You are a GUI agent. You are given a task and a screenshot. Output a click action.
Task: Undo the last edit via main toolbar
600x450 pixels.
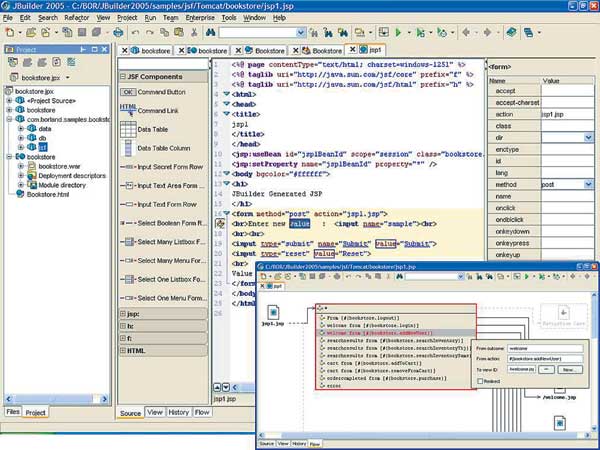coord(135,33)
